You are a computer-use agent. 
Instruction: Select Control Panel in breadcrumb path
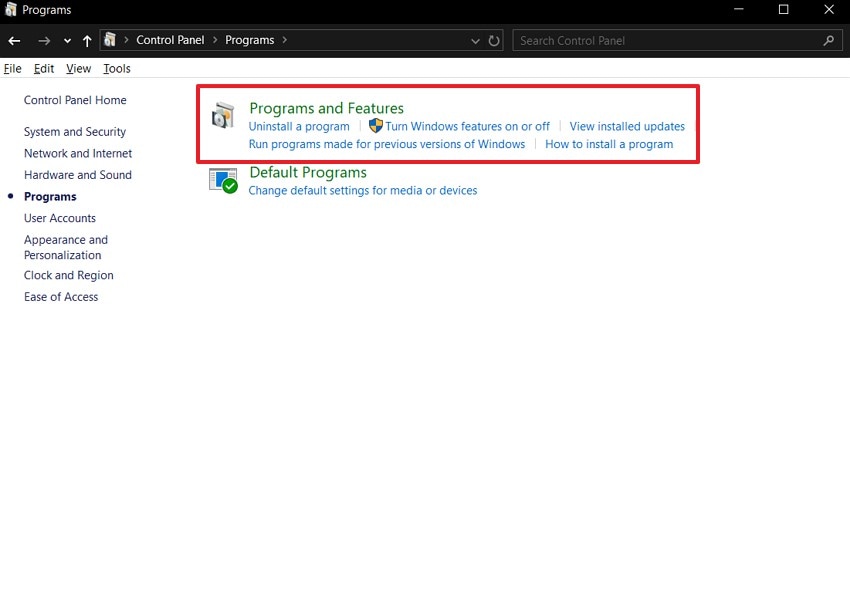pos(170,40)
